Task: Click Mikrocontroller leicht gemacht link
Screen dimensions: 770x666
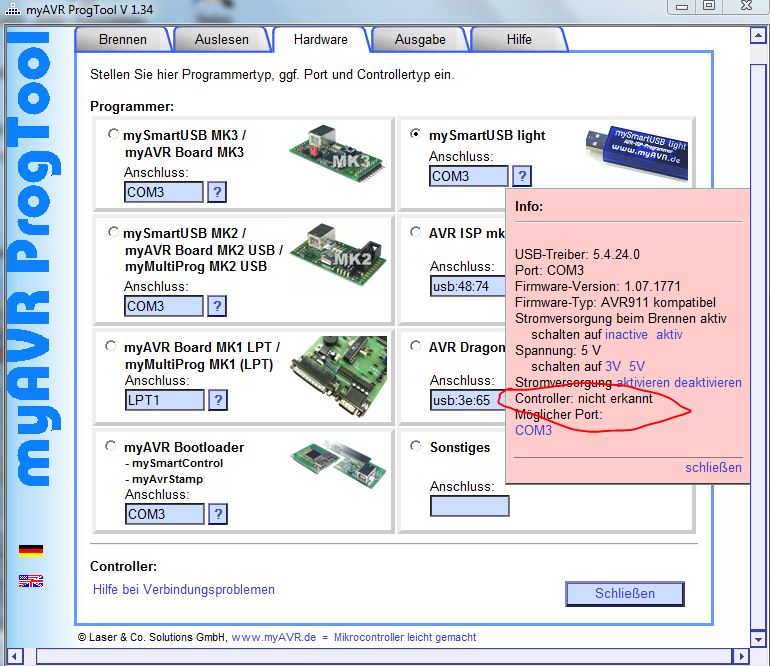Action: tap(405, 637)
